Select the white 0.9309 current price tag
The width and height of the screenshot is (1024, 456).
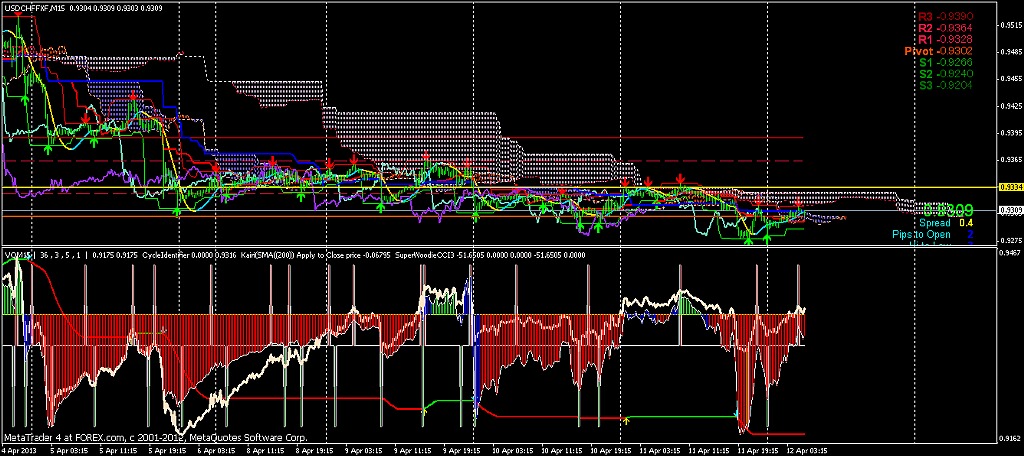(1010, 210)
